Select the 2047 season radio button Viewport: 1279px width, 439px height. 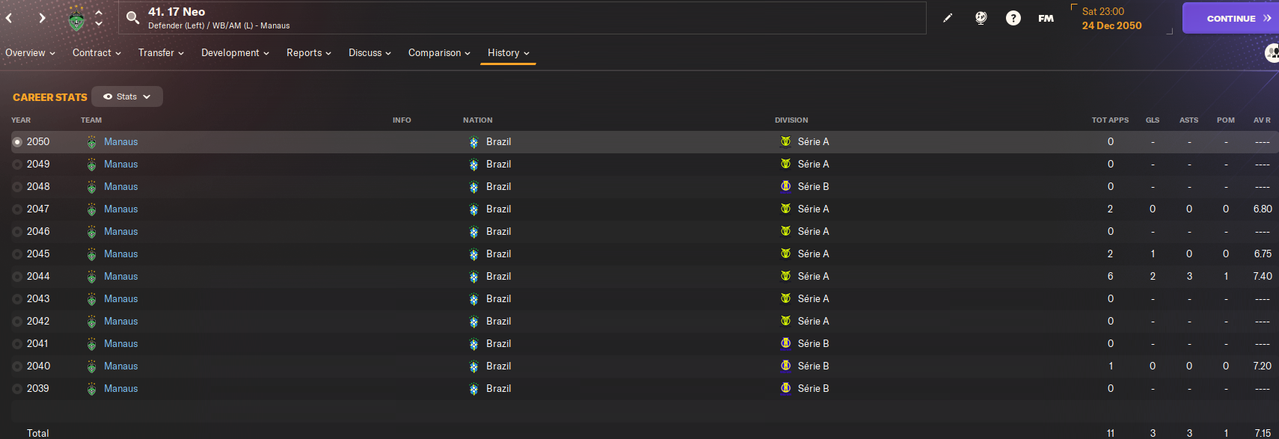[17, 209]
